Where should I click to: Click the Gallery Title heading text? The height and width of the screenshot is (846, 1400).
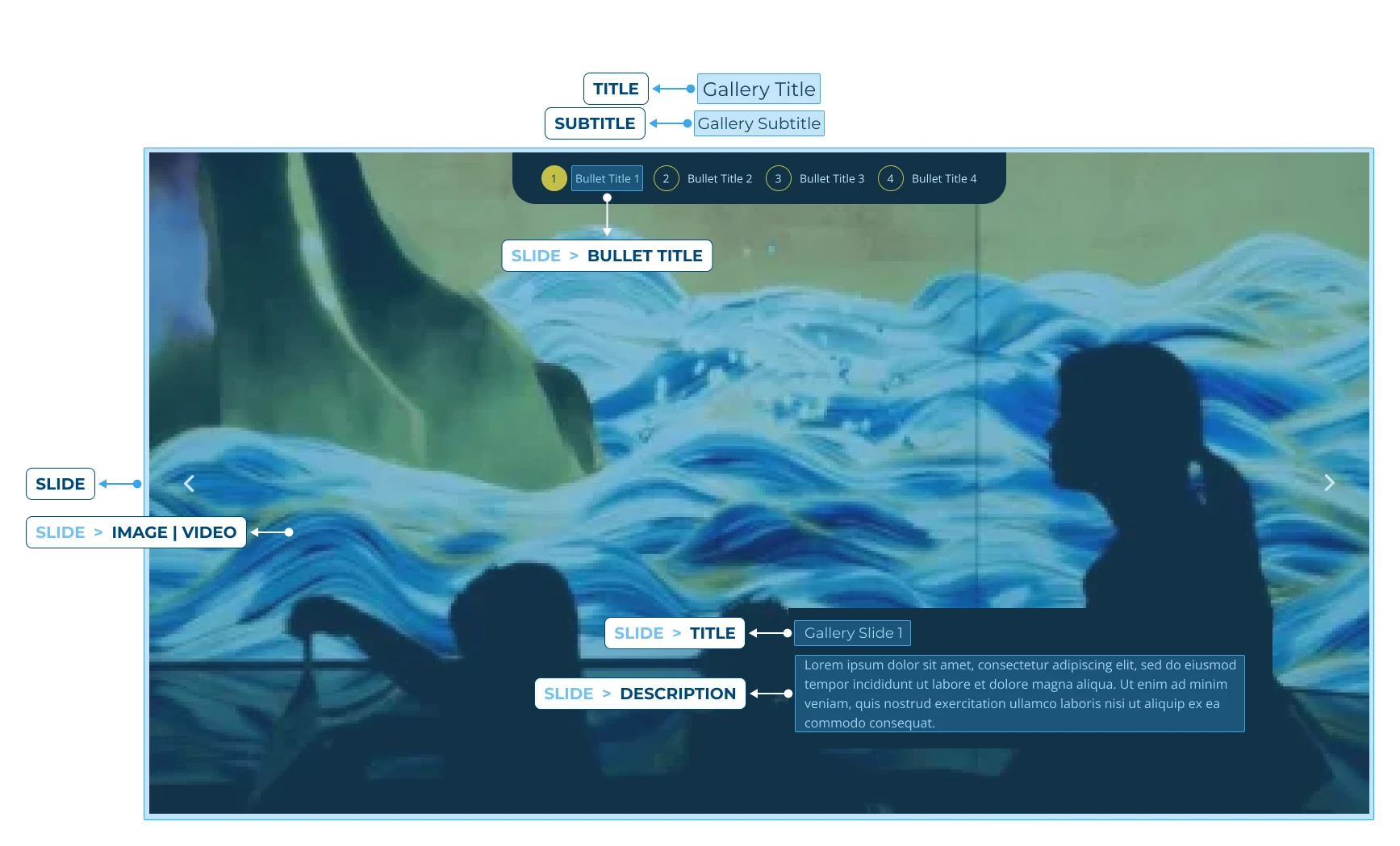[759, 89]
